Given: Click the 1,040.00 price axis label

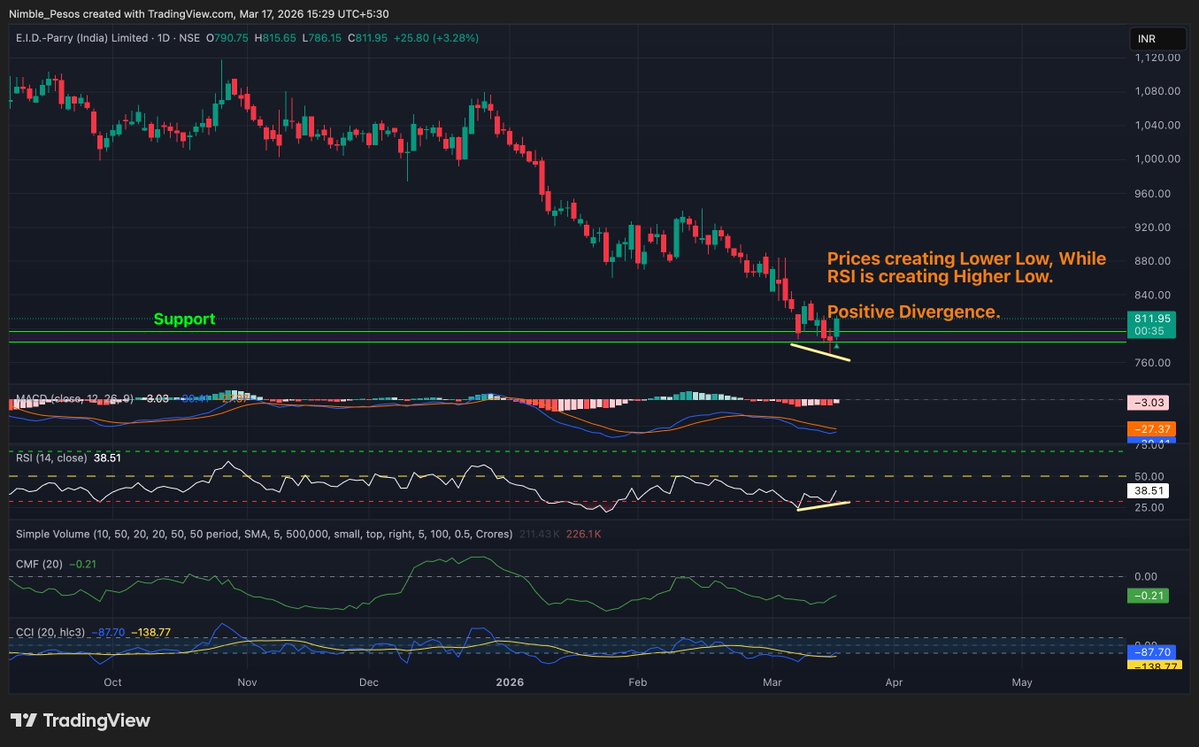Looking at the screenshot, I should [1157, 125].
